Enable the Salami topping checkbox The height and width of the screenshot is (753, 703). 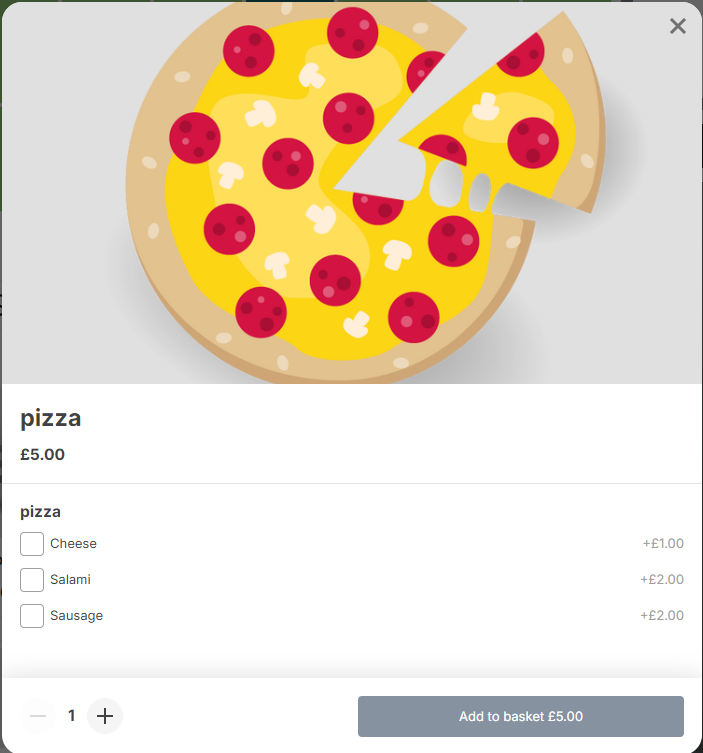[x=32, y=580]
